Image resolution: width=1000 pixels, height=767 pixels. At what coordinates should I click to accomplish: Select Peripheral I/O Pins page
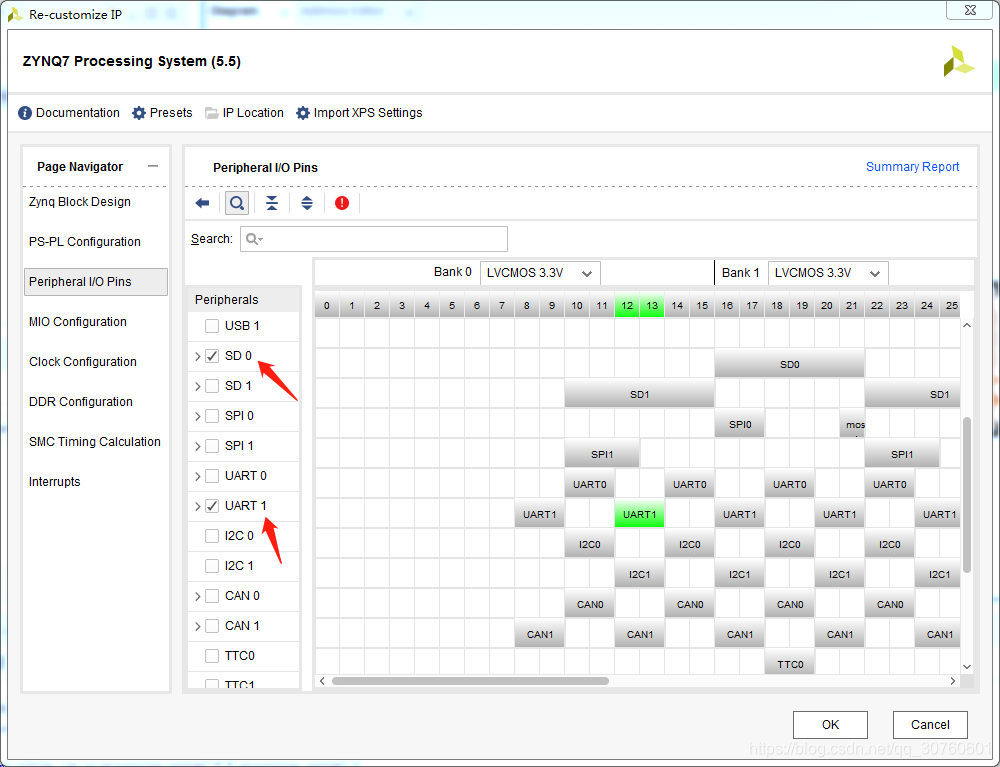96,282
